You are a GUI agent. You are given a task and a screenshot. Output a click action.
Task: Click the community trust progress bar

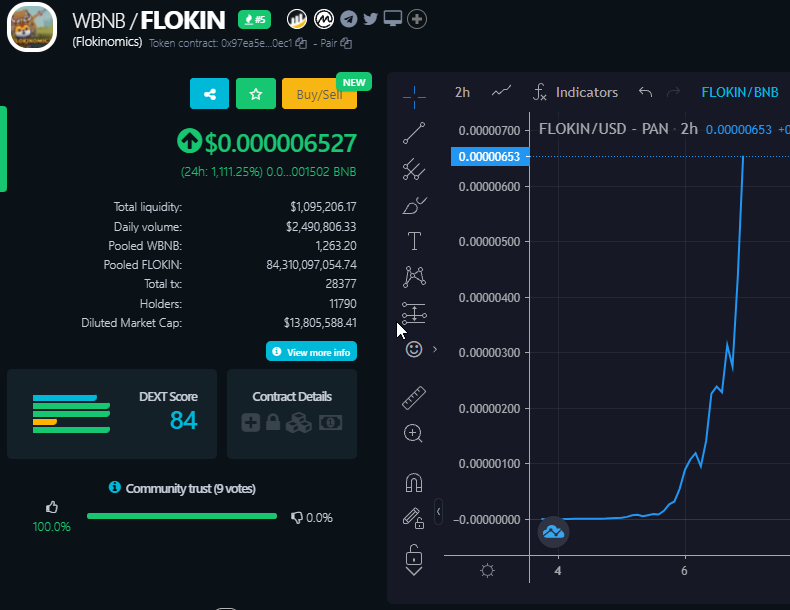(182, 516)
